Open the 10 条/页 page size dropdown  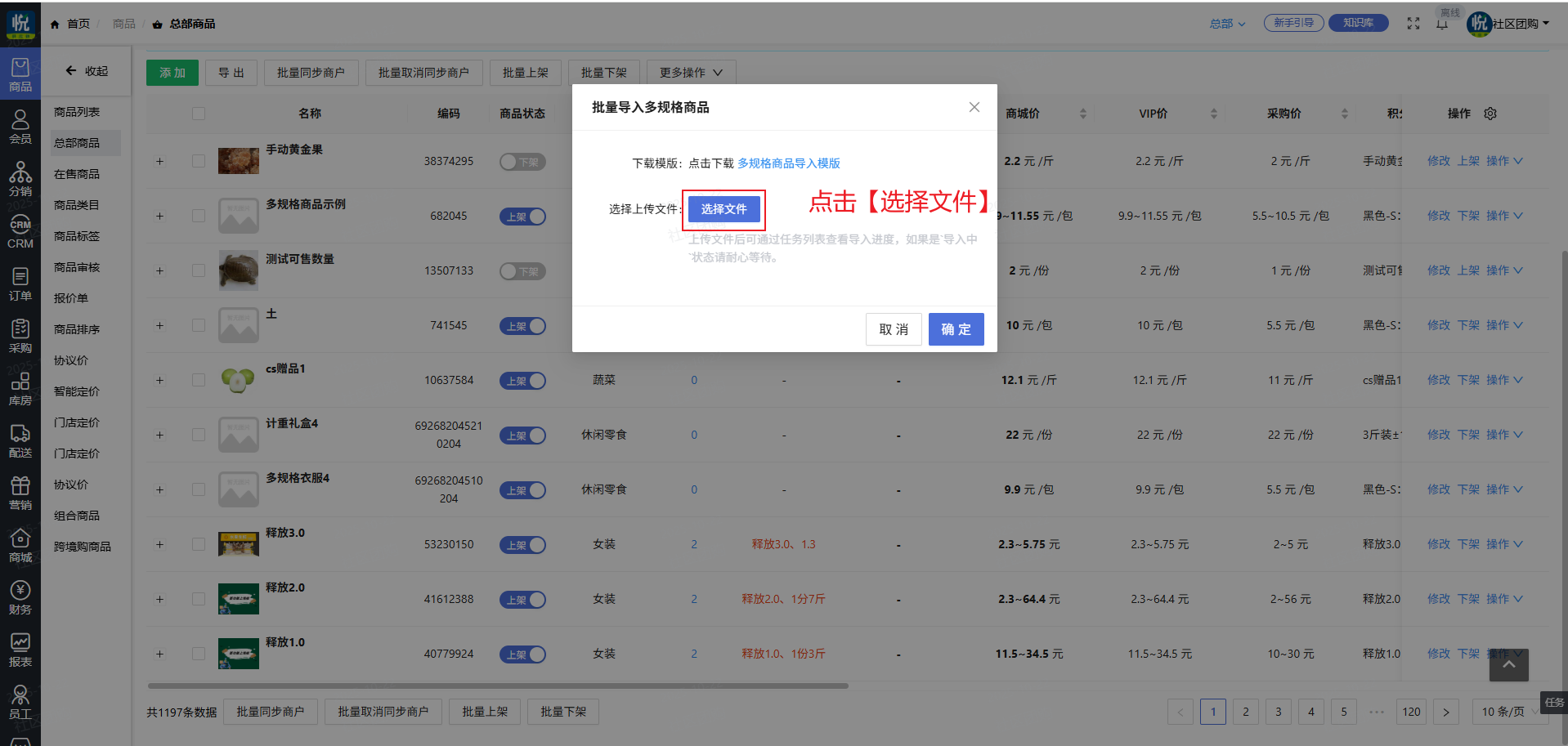[x=1507, y=712]
